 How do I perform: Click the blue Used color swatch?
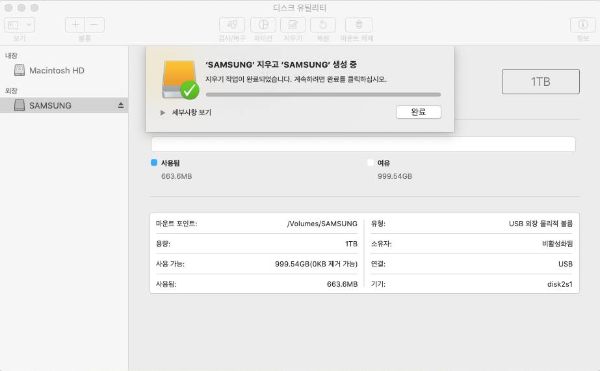click(x=154, y=163)
